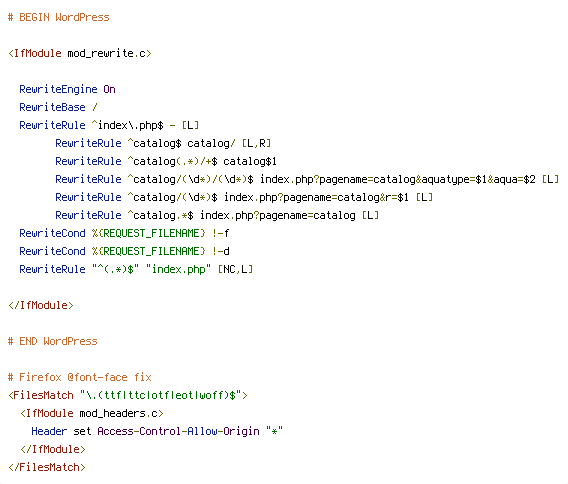Click the BEGIN WordPress comment line
The width and height of the screenshot is (568, 484).
tap(58, 17)
